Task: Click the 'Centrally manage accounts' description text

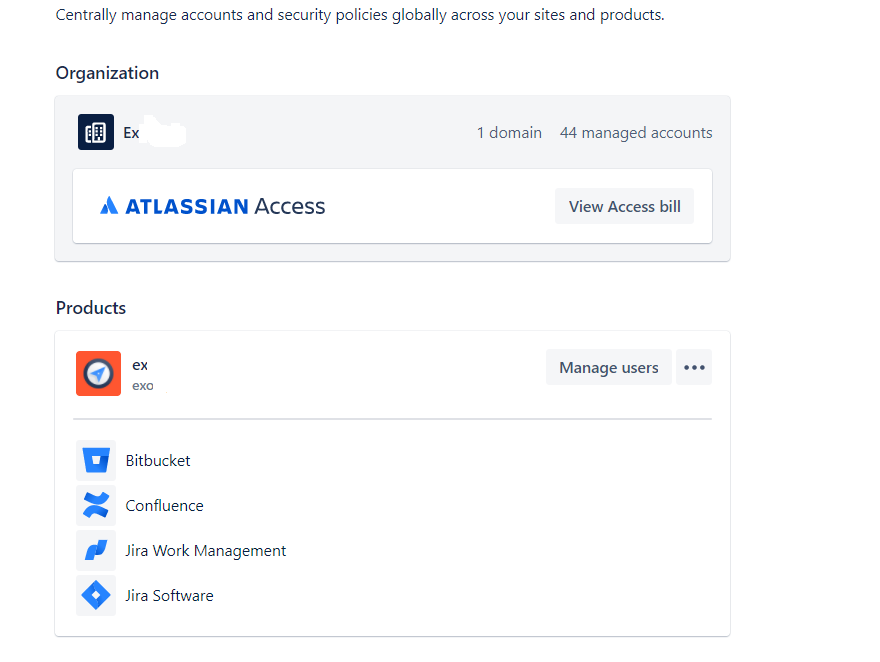Action: (x=360, y=15)
